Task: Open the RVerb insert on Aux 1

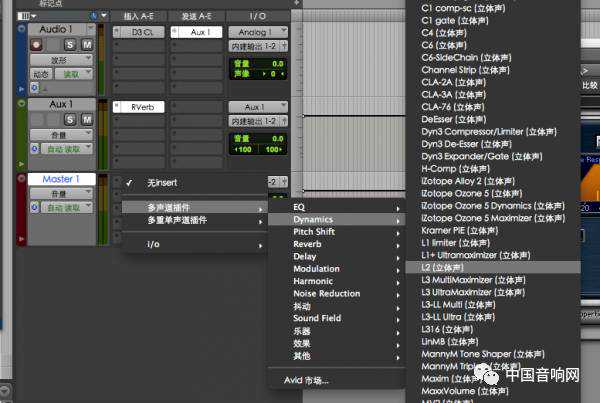Action: tap(142, 106)
